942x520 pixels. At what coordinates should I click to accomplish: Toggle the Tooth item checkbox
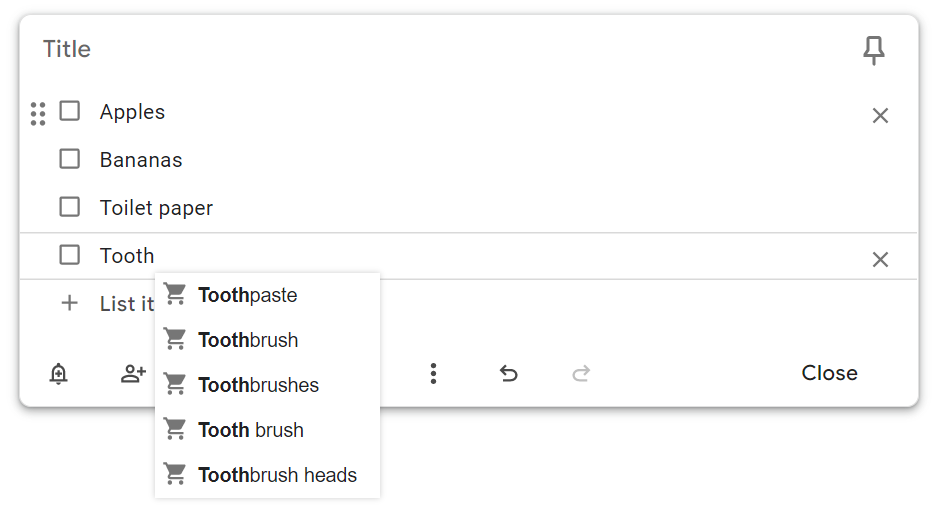click(70, 255)
